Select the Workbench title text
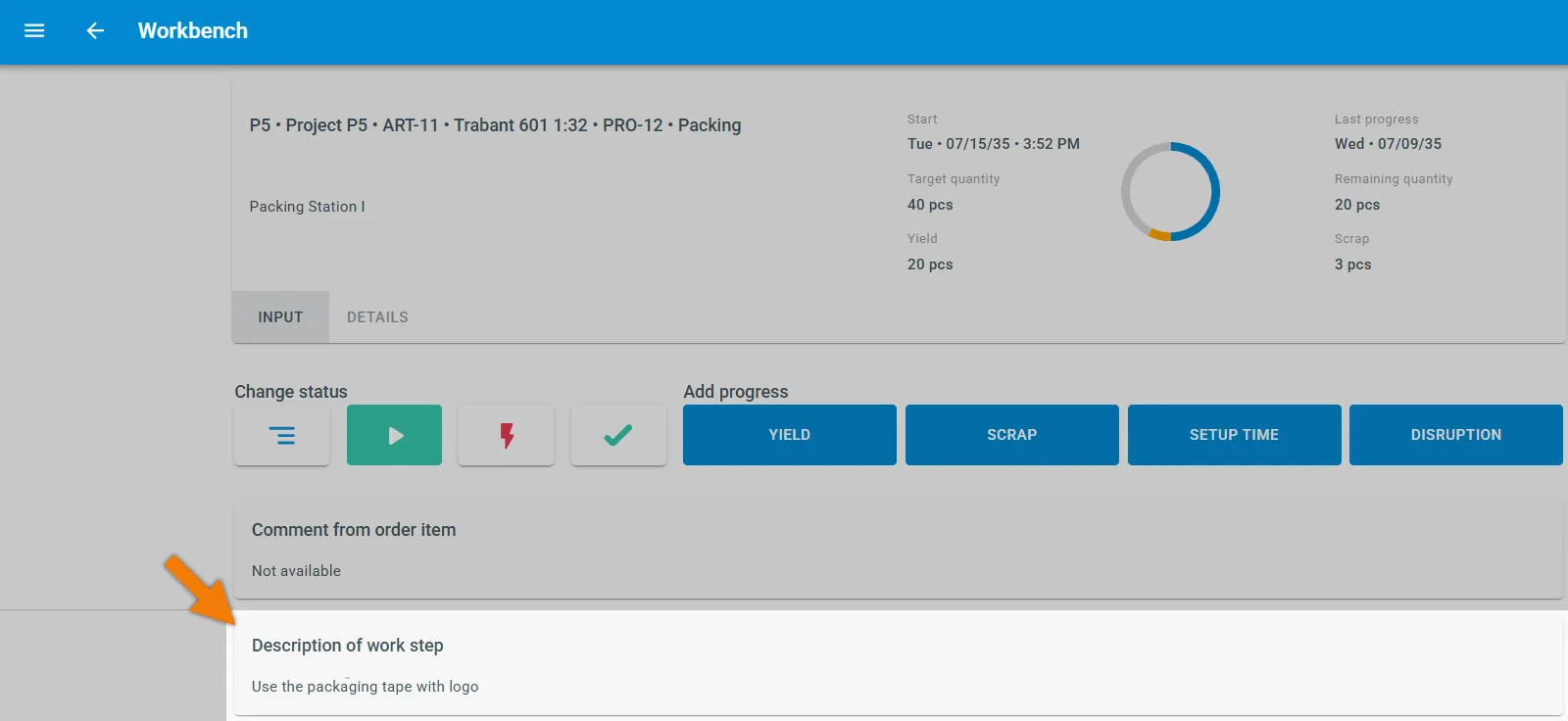The image size is (1568, 721). click(193, 30)
